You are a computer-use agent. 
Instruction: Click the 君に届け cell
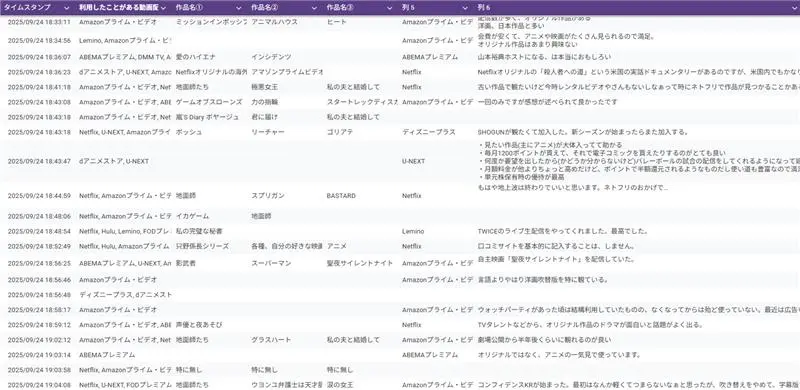click(x=264, y=117)
